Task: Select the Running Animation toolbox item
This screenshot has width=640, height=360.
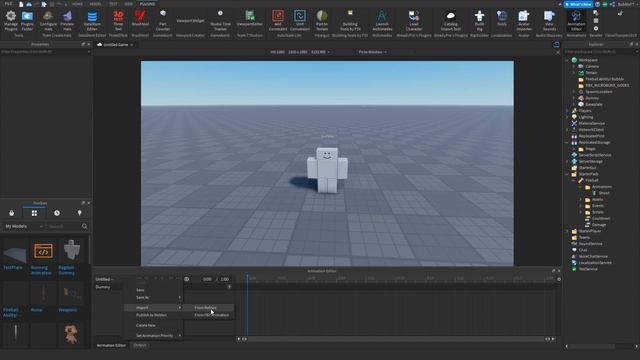Action: [43, 257]
